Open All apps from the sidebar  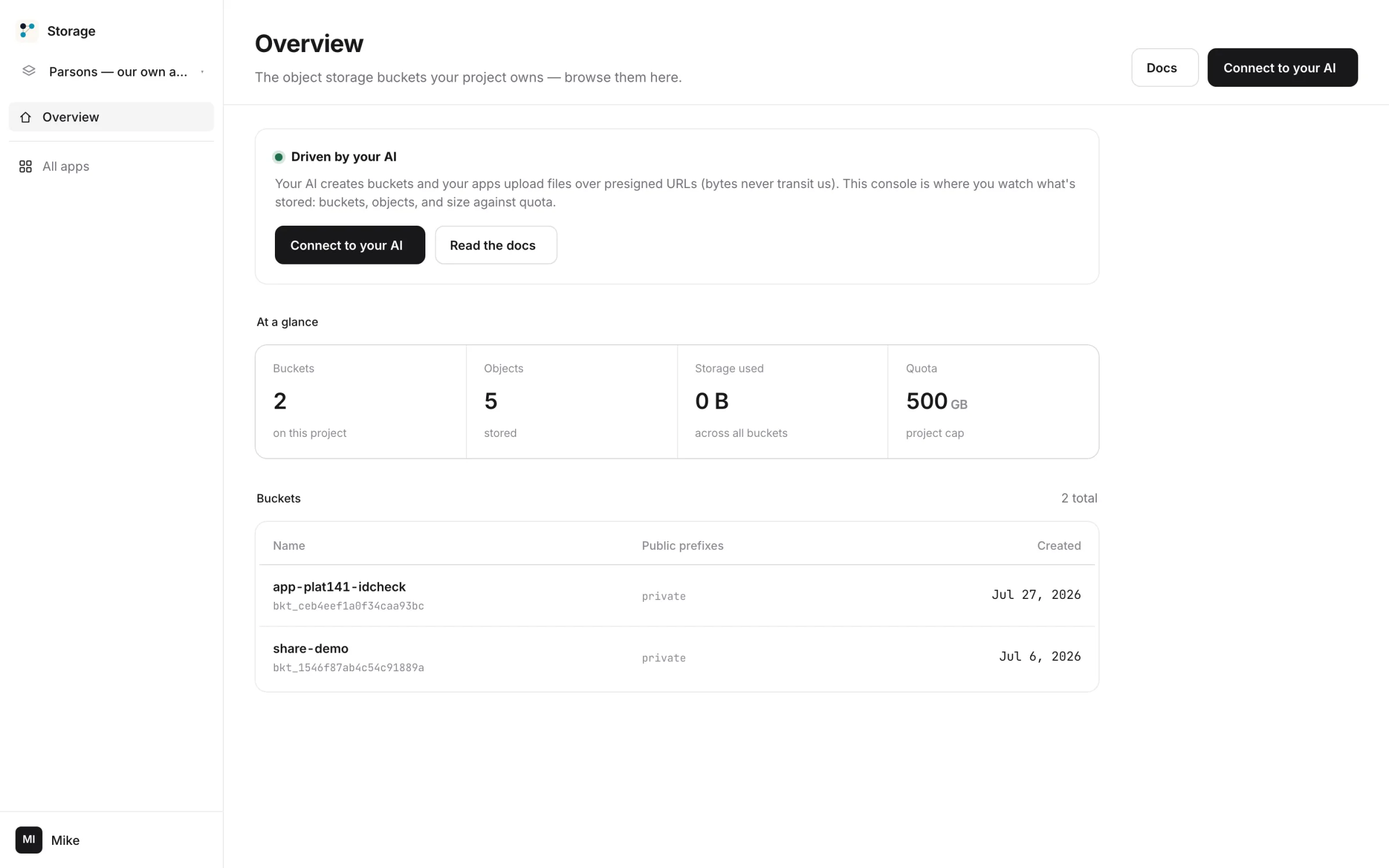[x=111, y=167]
